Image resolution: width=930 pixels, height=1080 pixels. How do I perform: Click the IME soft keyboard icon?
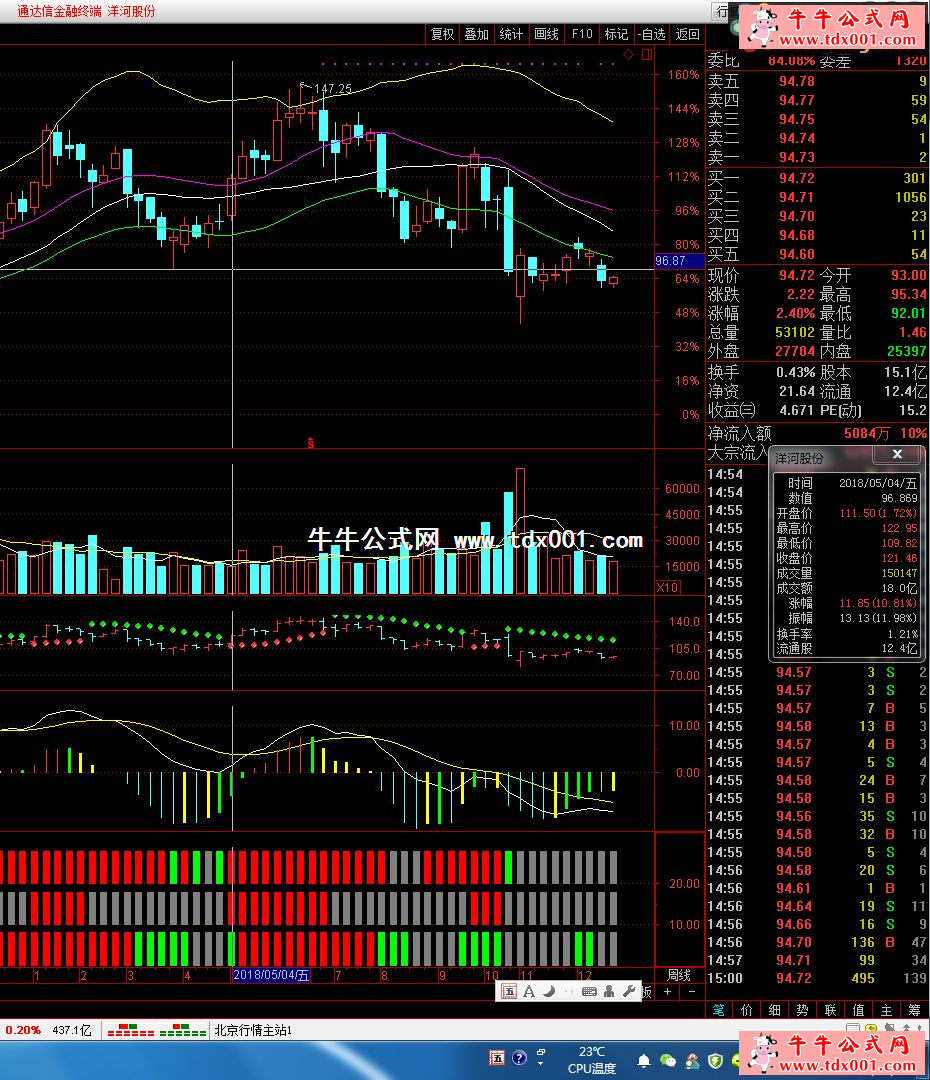point(590,992)
